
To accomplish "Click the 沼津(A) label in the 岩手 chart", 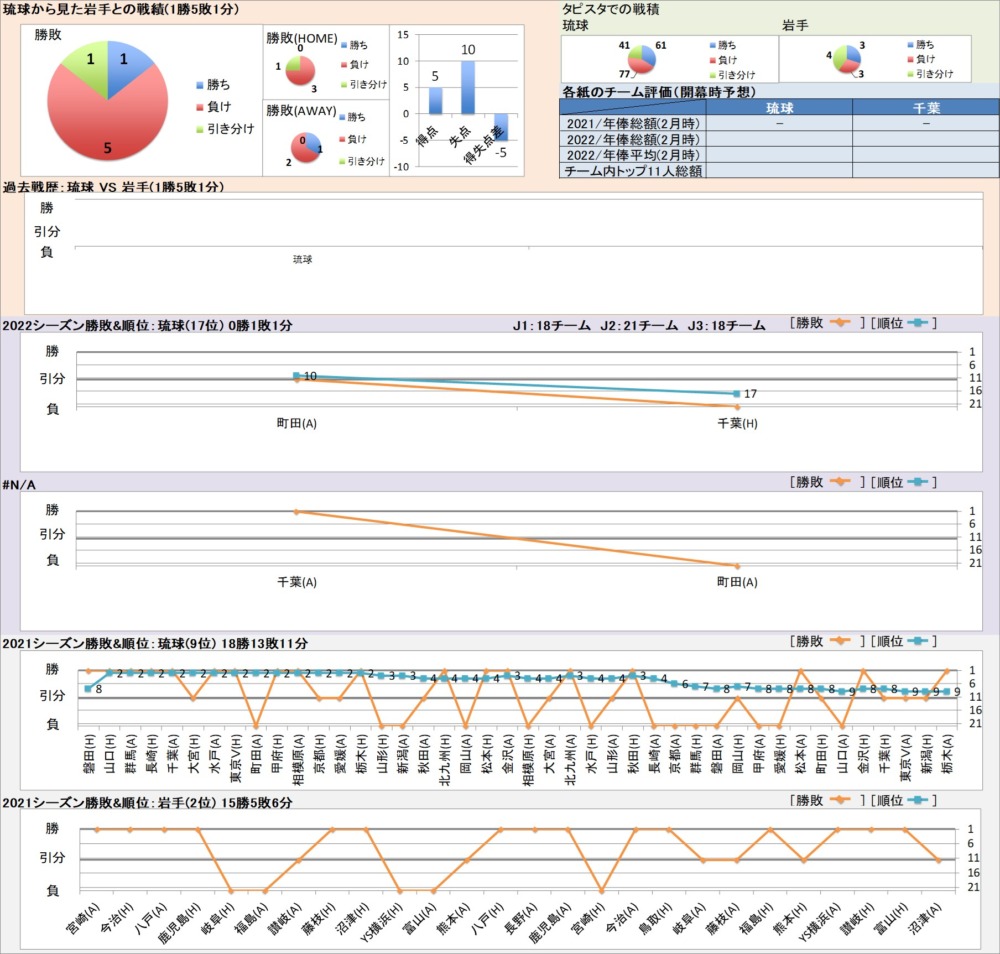I will [924, 918].
